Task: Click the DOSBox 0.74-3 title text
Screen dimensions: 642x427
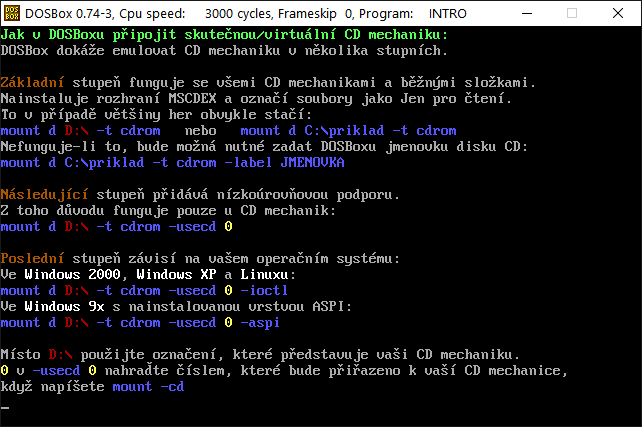Action: 69,14
